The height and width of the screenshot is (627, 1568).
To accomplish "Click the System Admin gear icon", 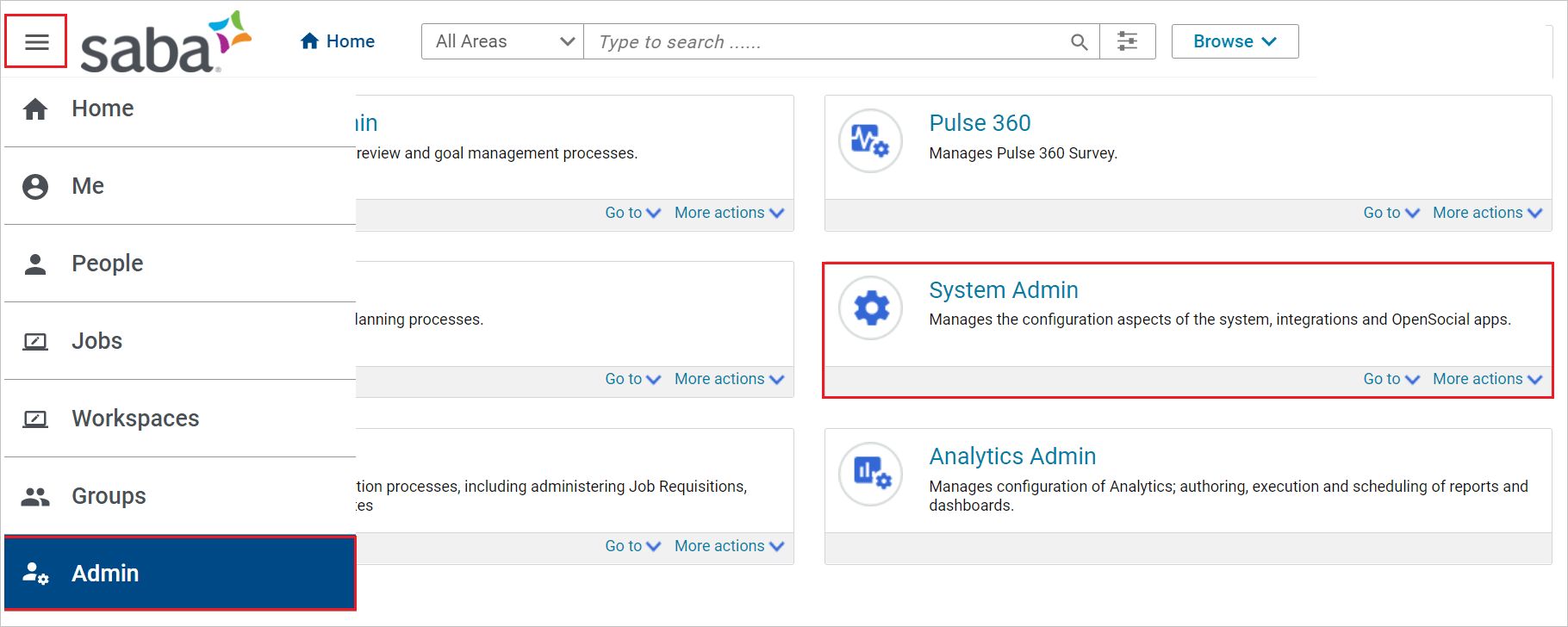I will pos(870,307).
